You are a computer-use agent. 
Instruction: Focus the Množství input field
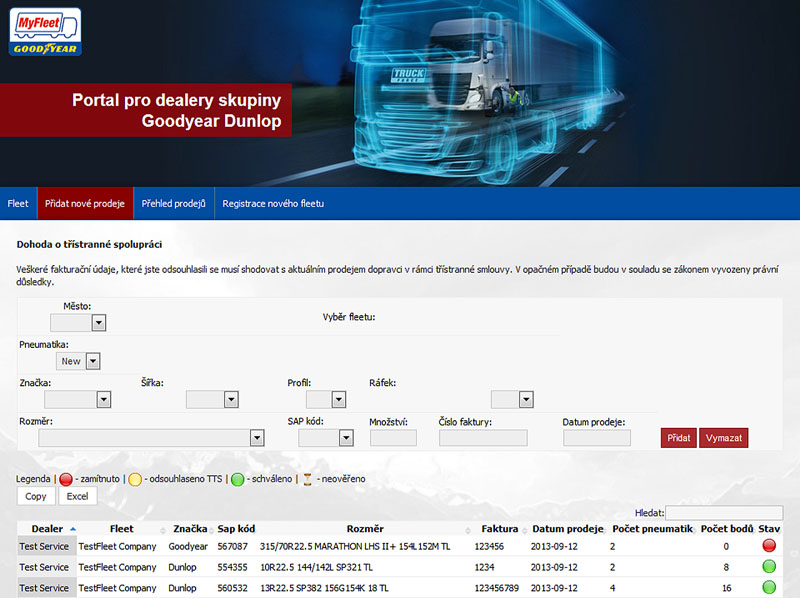click(393, 438)
